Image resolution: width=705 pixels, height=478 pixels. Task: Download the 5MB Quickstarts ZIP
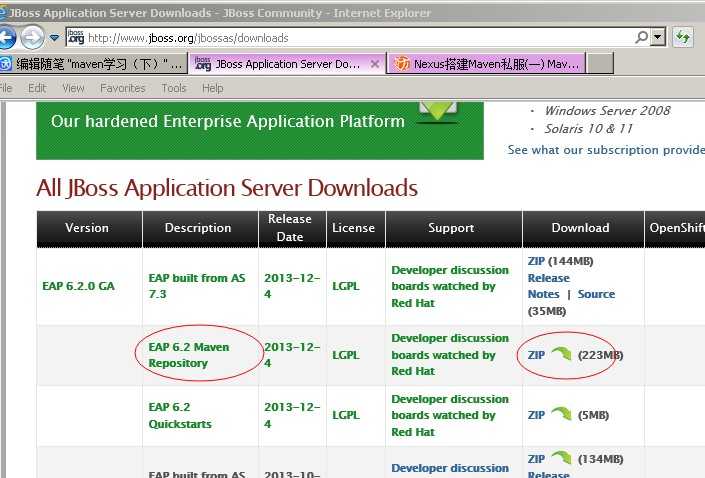[x=536, y=415]
